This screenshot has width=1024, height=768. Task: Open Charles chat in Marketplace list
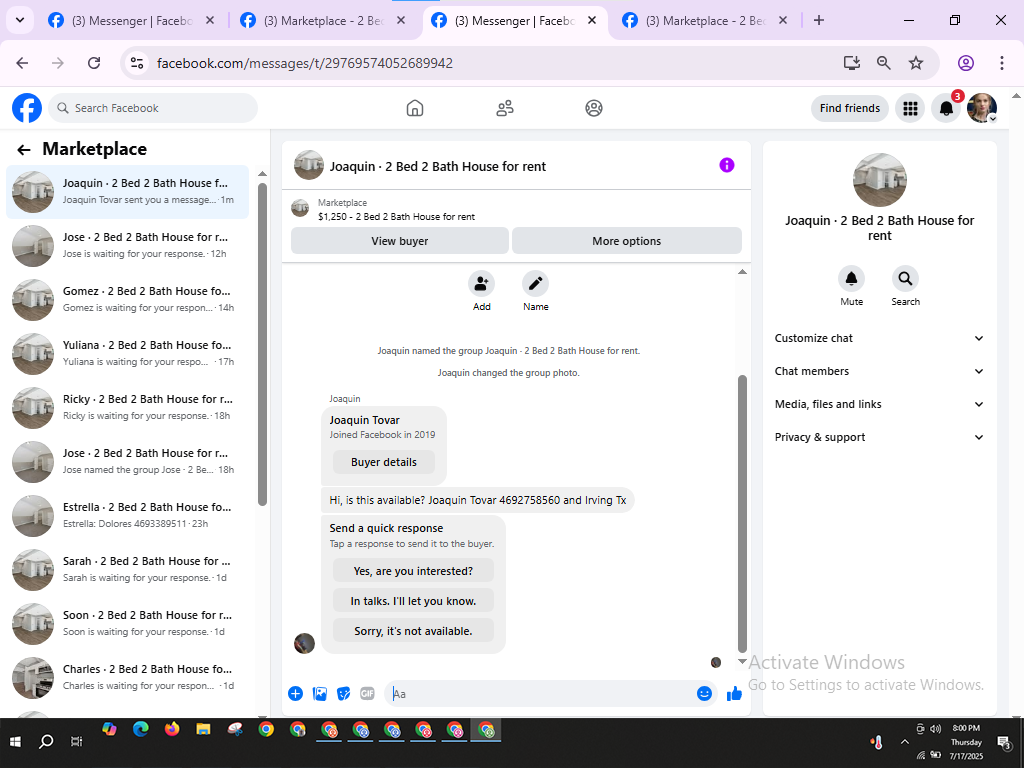point(128,677)
